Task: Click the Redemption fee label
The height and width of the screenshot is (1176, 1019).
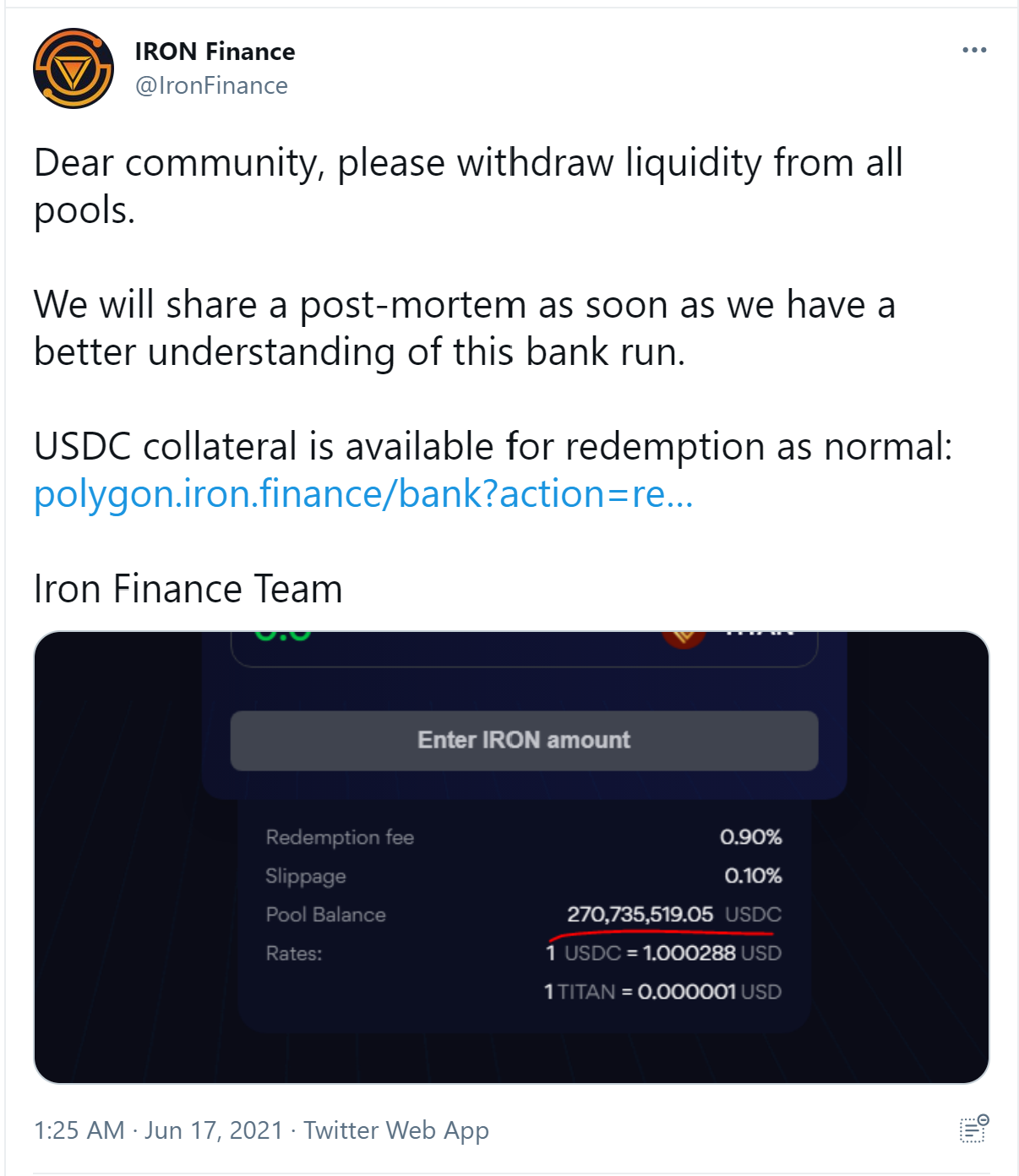Action: [340, 837]
